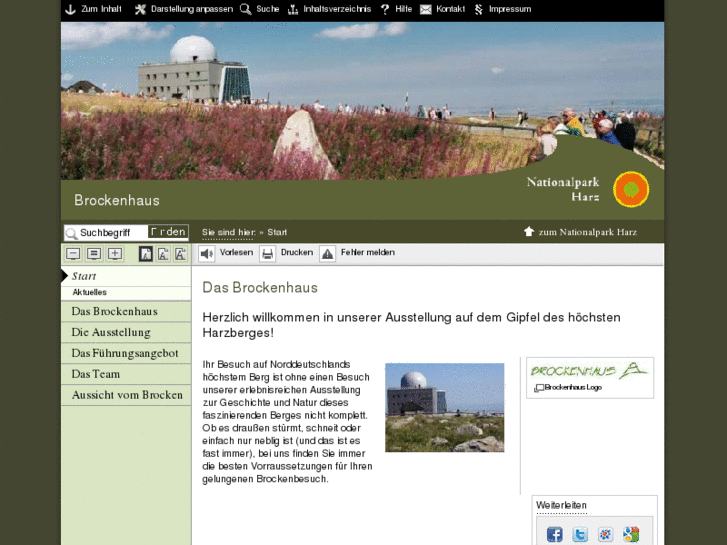Image resolution: width=727 pixels, height=545 pixels.
Task: Click the Zum Inhalt anchor icon
Action: 70,9
